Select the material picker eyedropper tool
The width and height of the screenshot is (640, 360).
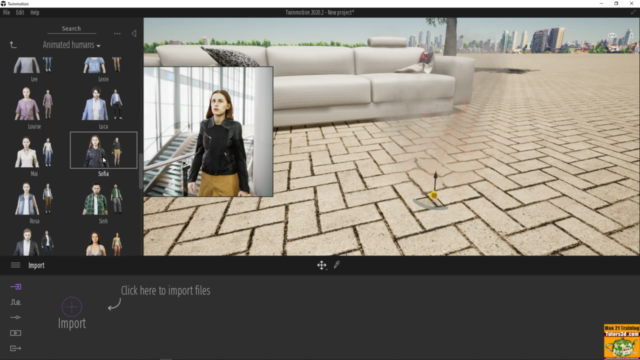337,265
